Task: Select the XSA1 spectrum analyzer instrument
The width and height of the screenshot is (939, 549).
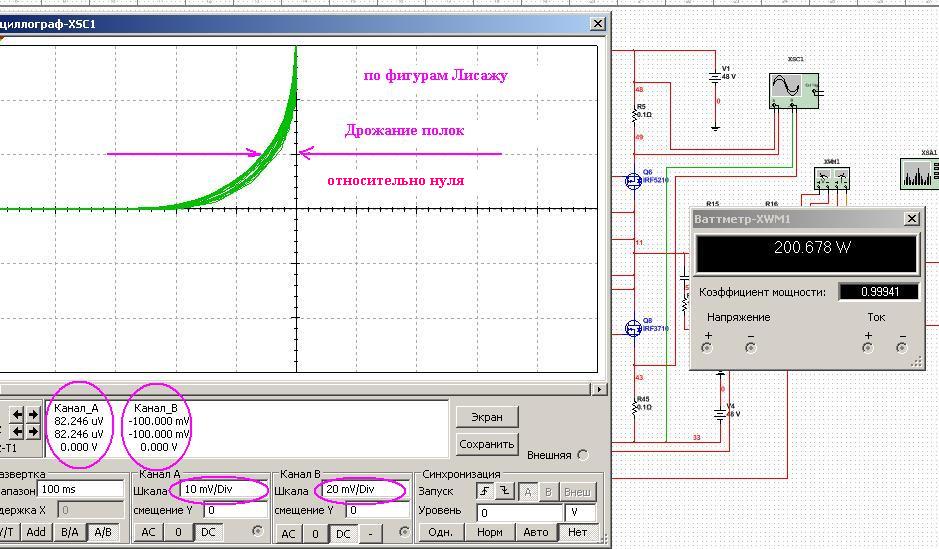Action: point(920,173)
